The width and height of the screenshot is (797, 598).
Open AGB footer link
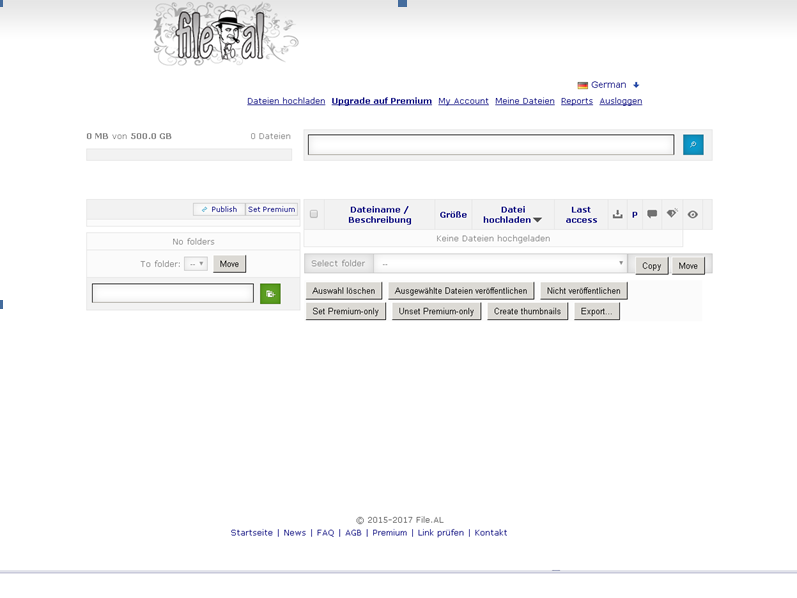point(353,533)
